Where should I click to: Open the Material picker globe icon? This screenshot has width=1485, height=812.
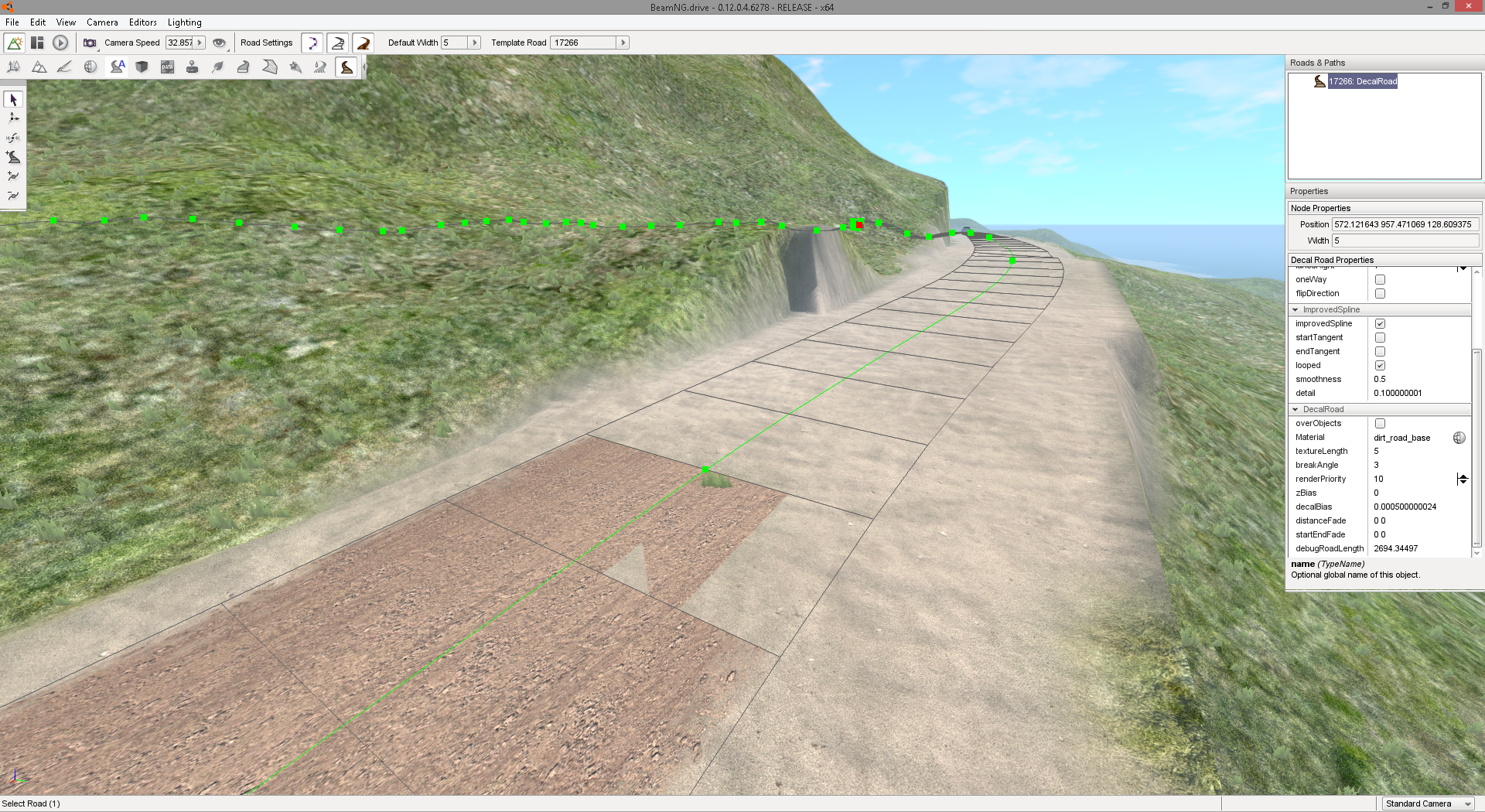point(1459,438)
